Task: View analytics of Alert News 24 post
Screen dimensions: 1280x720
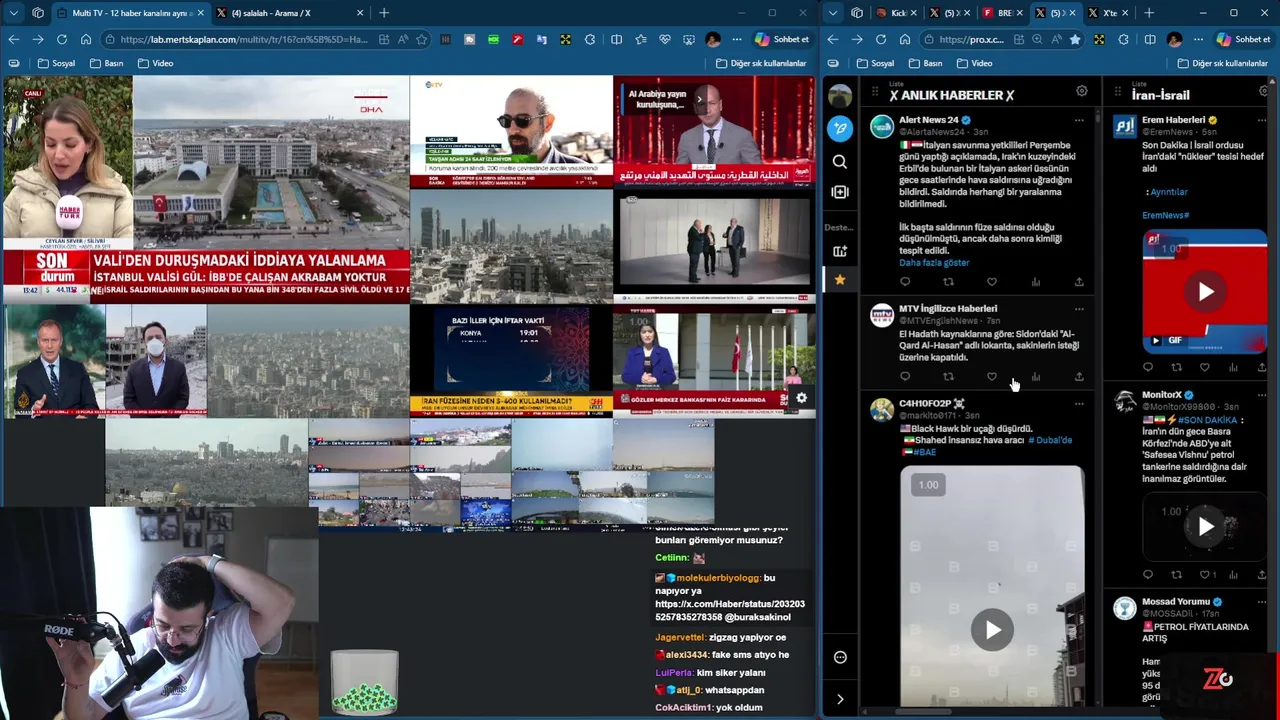Action: pos(1035,282)
